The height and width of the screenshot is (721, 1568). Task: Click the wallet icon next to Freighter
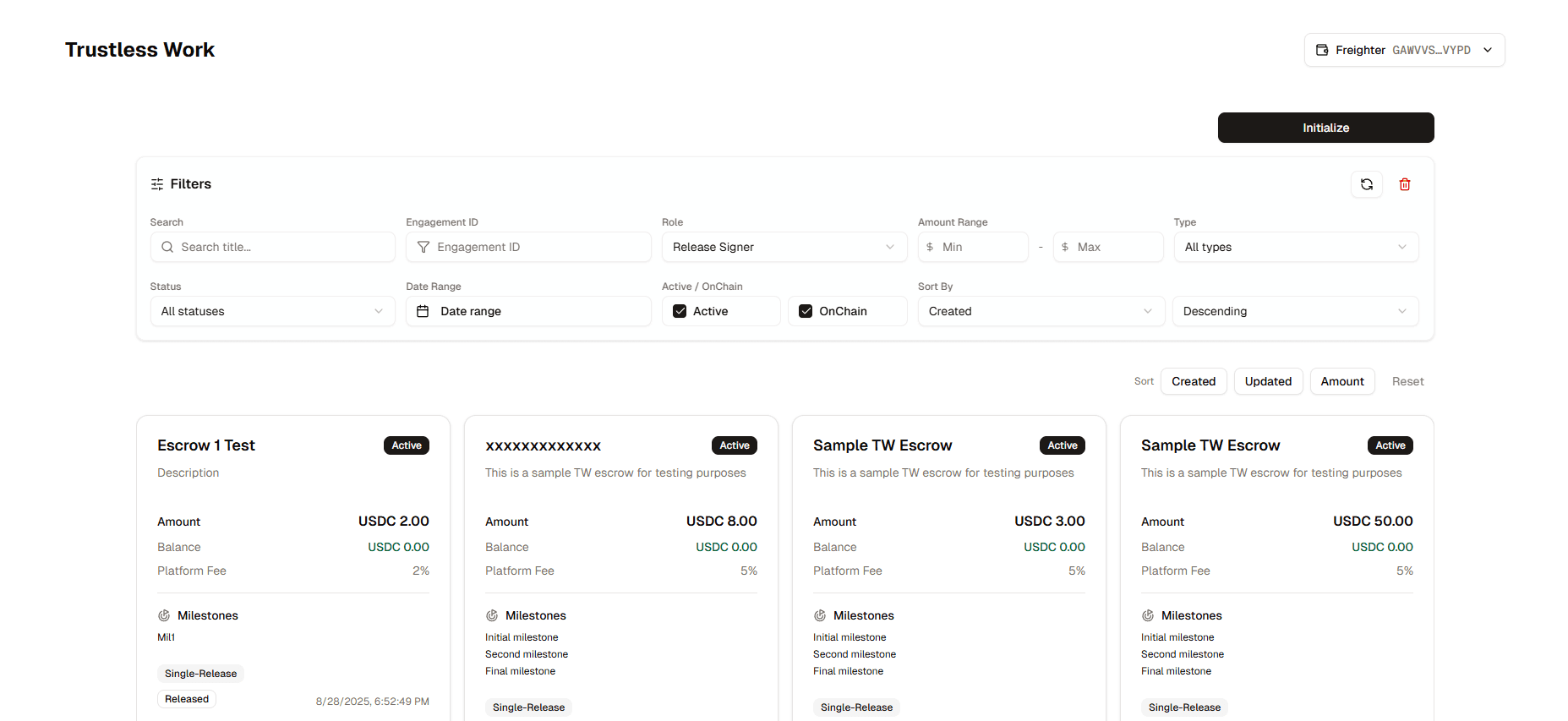click(x=1322, y=50)
